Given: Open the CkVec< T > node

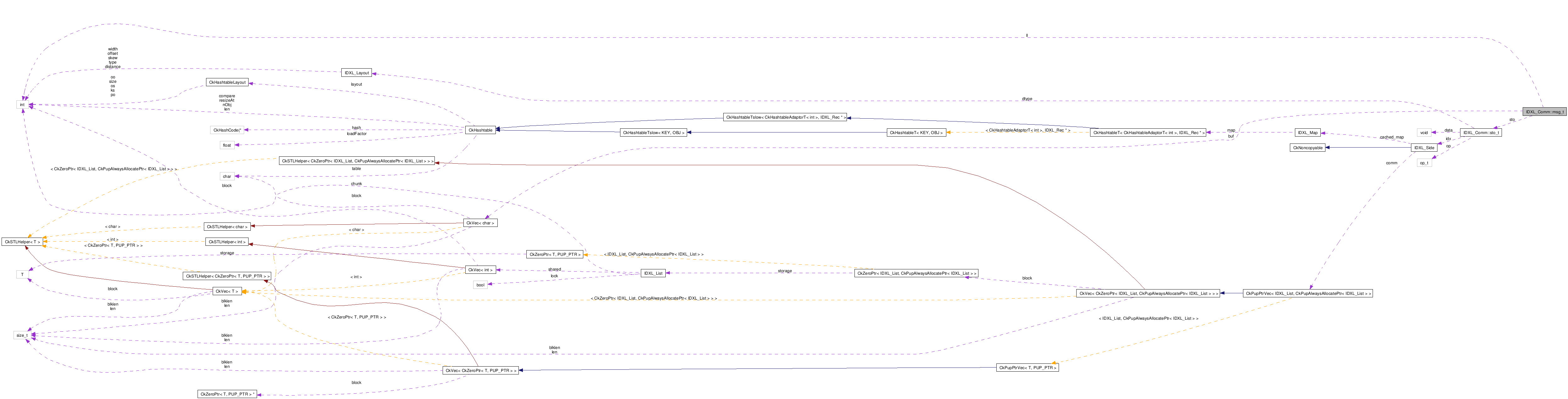Looking at the screenshot, I should [x=227, y=291].
